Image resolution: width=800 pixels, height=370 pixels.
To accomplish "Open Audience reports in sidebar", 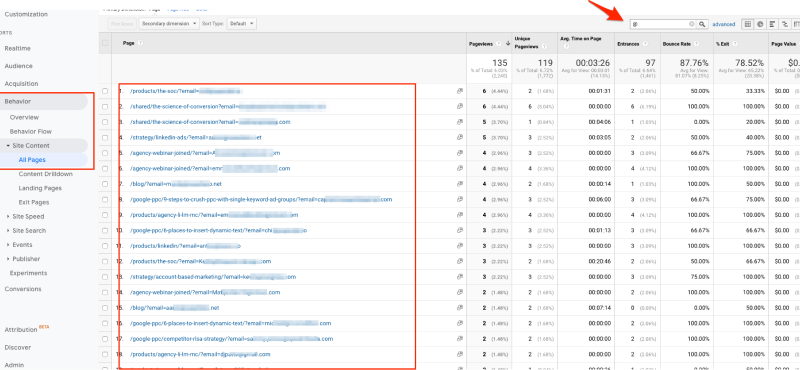I will pos(18,66).
